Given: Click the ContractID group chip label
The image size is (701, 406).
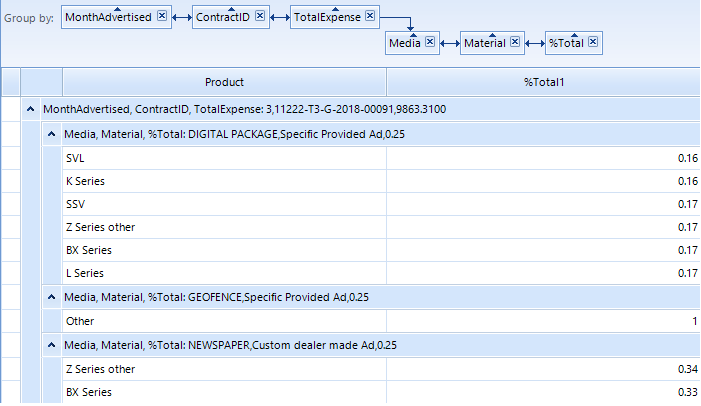Looking at the screenshot, I should [x=222, y=17].
